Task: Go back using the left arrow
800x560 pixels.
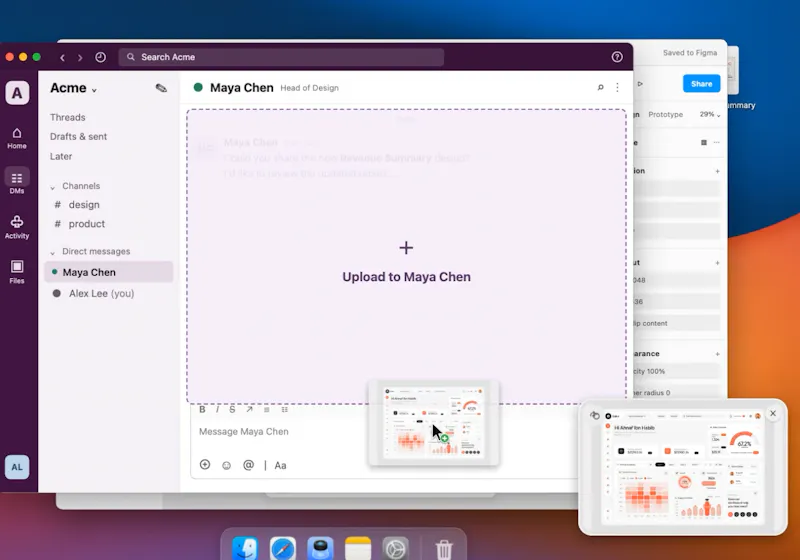Action: (x=62, y=58)
